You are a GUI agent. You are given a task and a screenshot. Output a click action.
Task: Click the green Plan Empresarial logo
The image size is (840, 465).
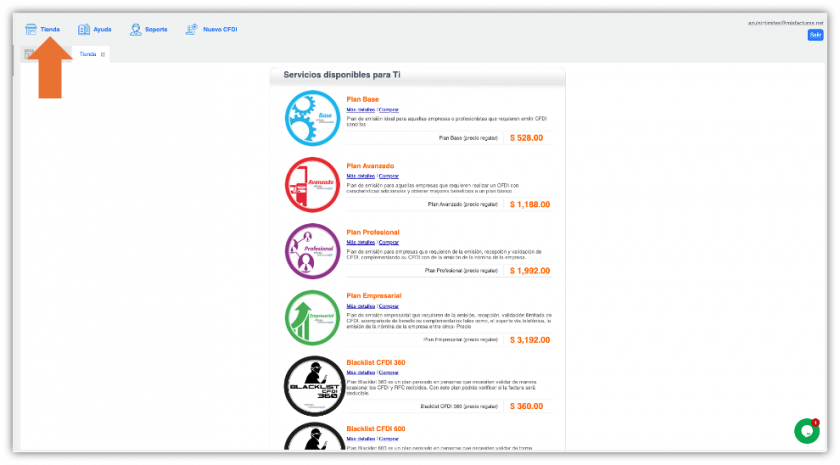click(x=312, y=317)
